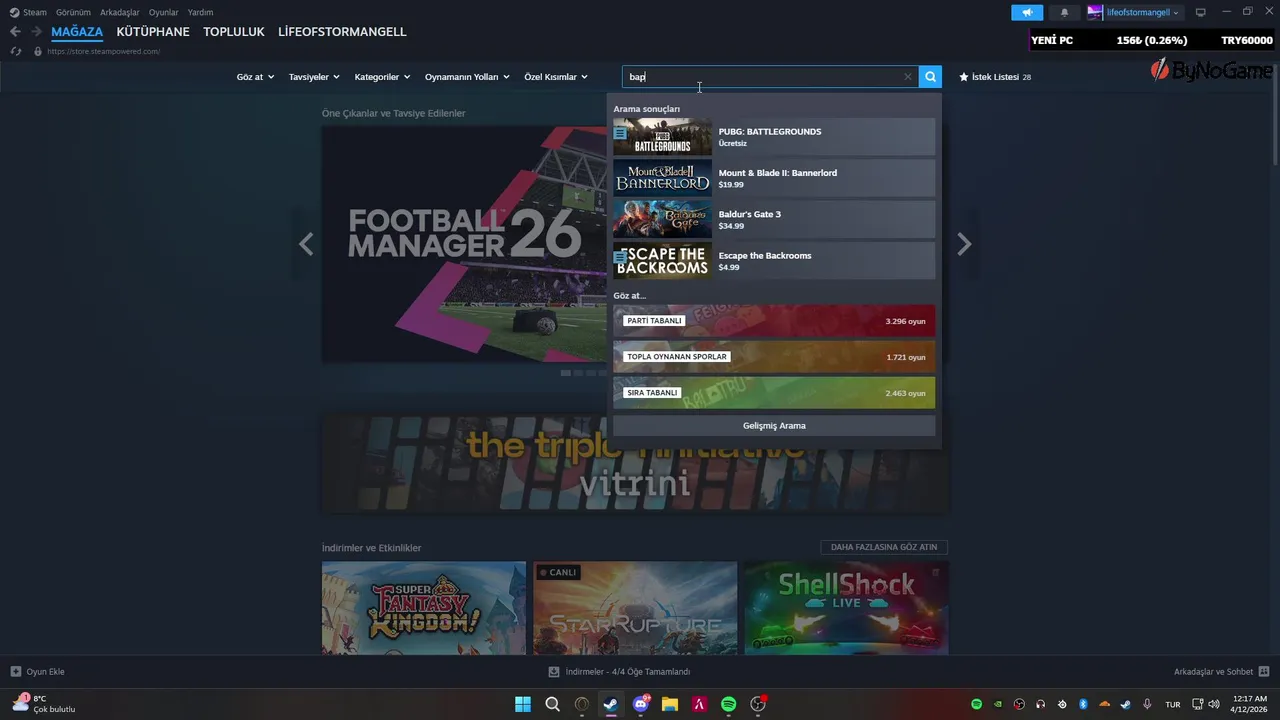Browse the SIRA TABANLI tag
The height and width of the screenshot is (720, 1280).
coord(774,393)
